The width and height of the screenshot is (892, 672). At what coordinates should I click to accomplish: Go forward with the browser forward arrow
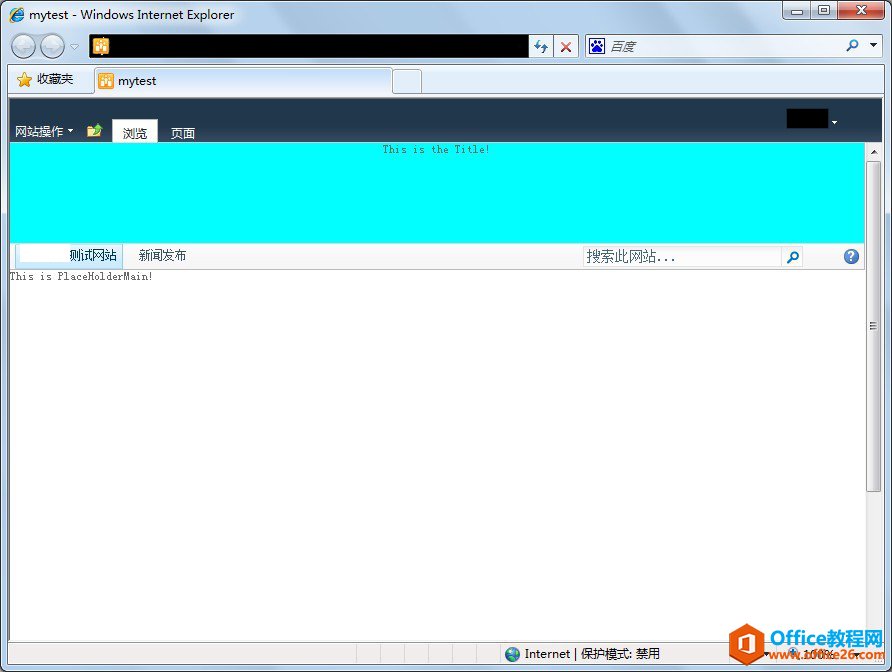(52, 46)
